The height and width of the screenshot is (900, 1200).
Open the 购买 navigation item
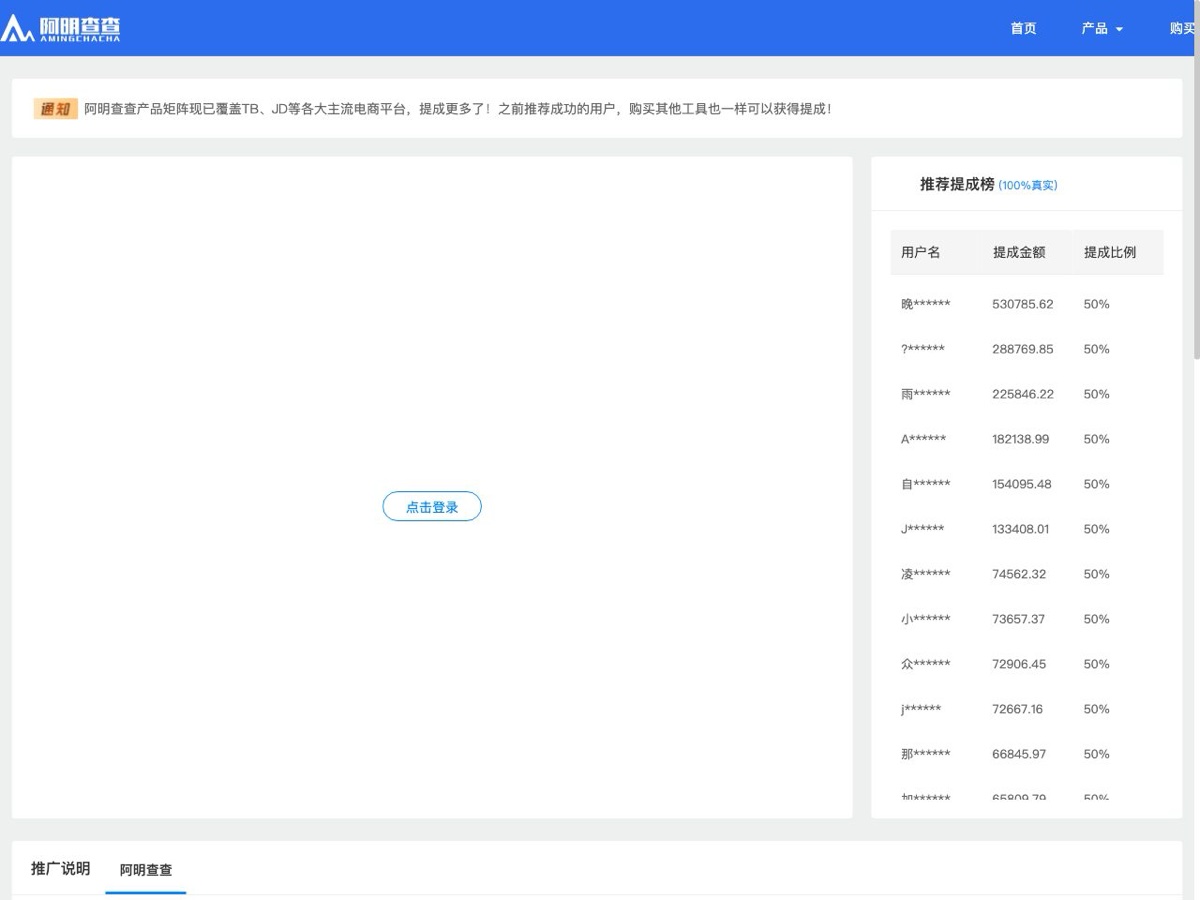(1183, 28)
